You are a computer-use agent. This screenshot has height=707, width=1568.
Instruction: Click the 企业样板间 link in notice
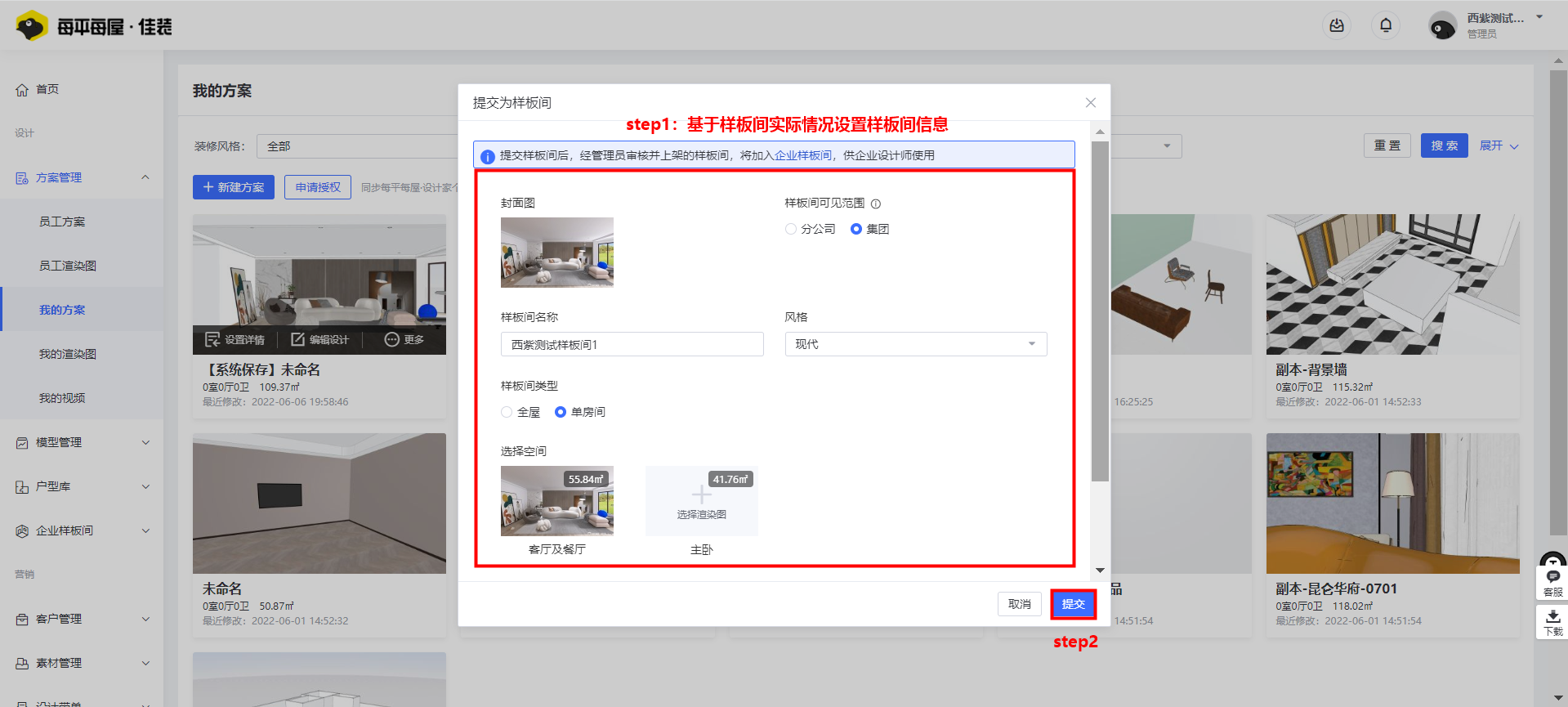click(x=802, y=155)
